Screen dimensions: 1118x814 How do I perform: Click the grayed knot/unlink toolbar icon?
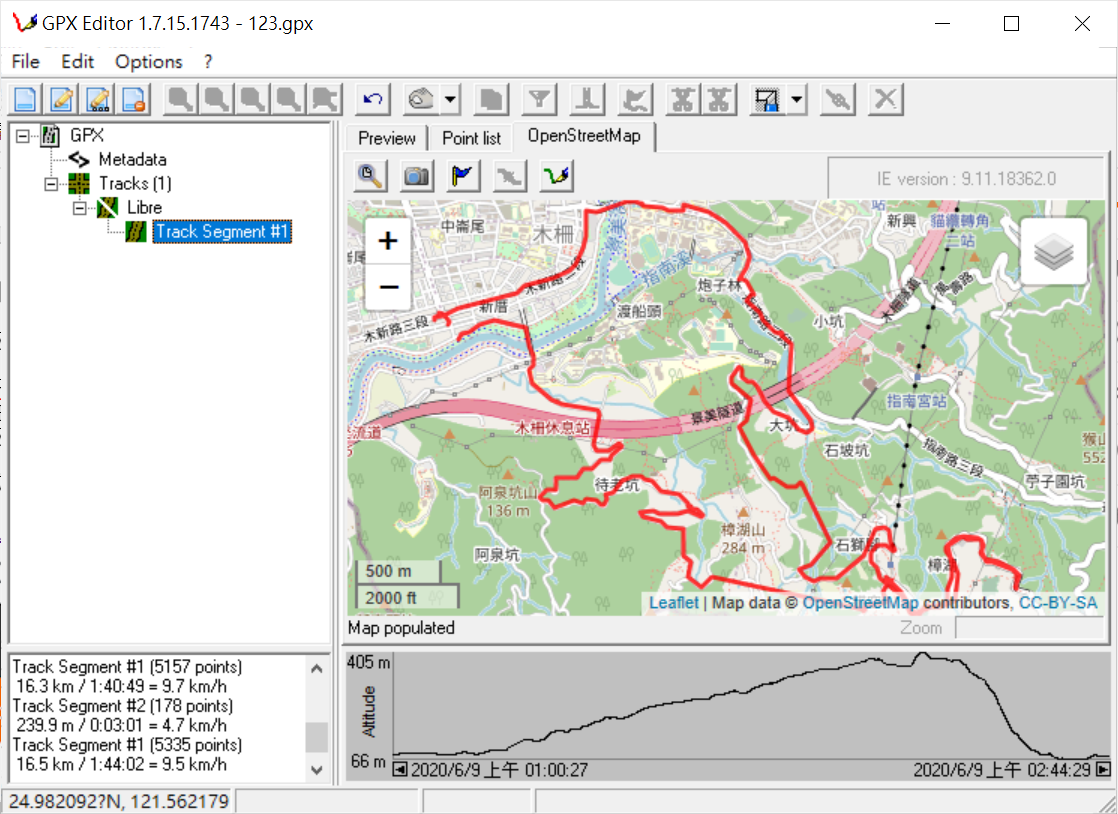pyautogui.click(x=838, y=99)
